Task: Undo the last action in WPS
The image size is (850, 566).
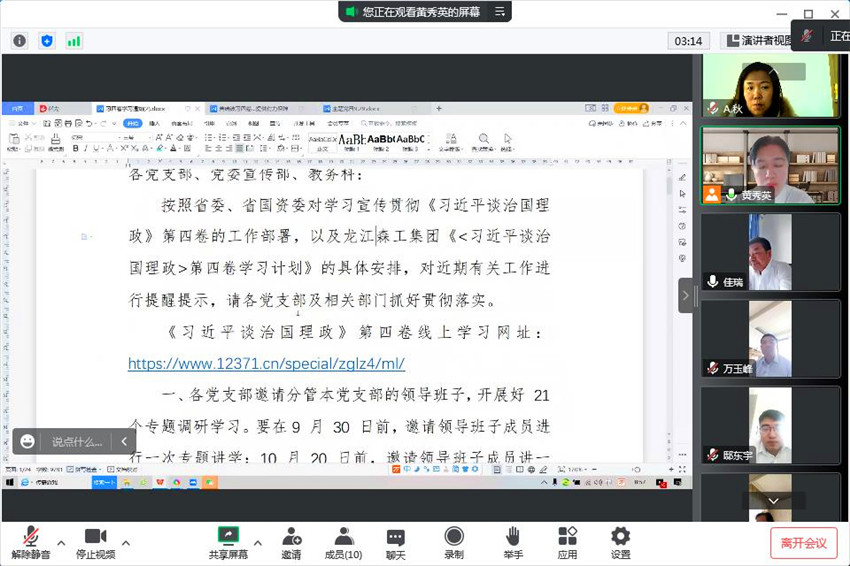Action: [x=88, y=123]
